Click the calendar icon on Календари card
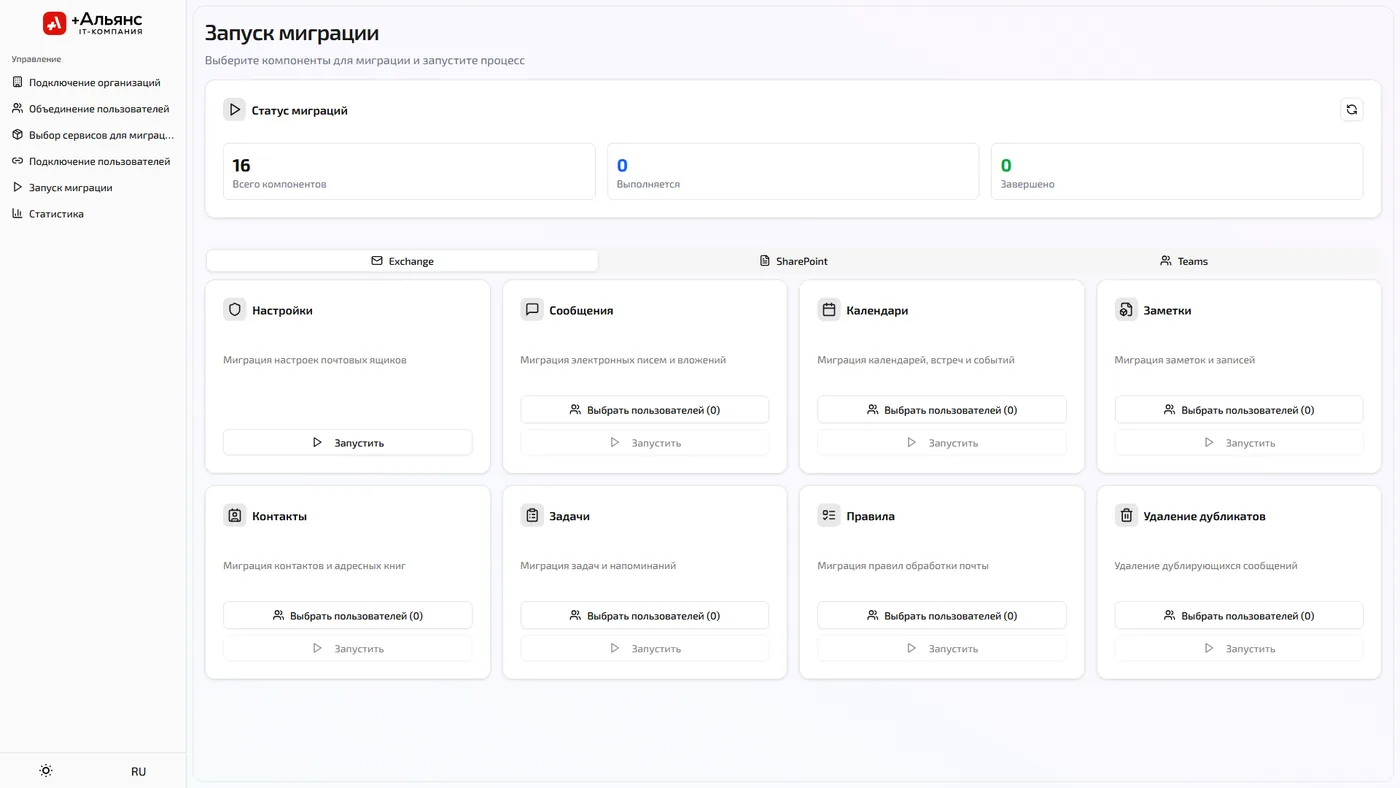 coord(829,310)
